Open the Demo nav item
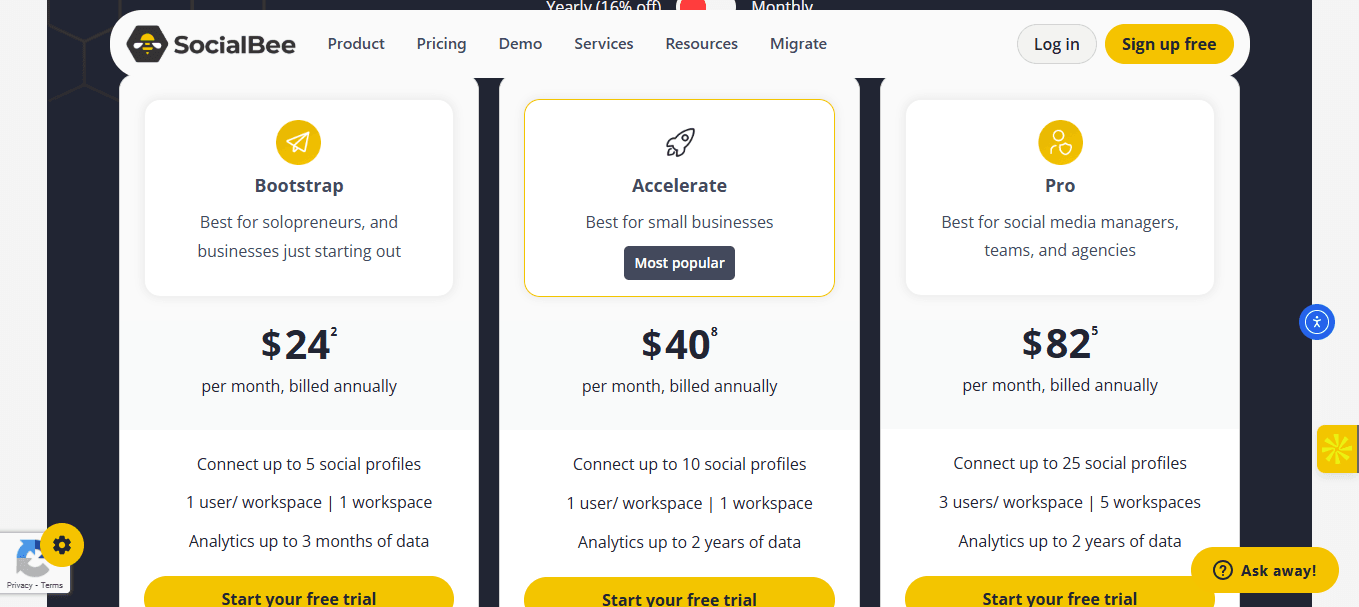This screenshot has height=607, width=1359. pyautogui.click(x=520, y=44)
